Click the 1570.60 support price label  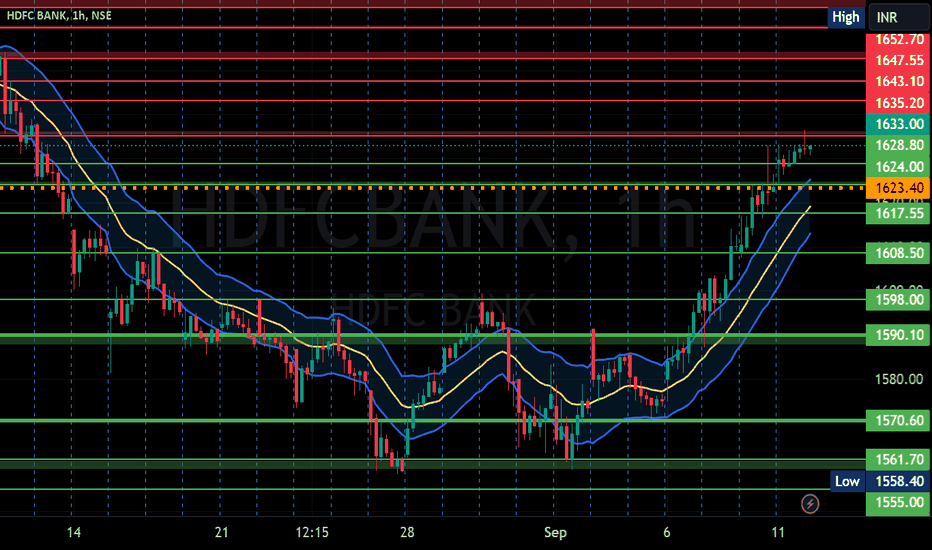coord(899,421)
